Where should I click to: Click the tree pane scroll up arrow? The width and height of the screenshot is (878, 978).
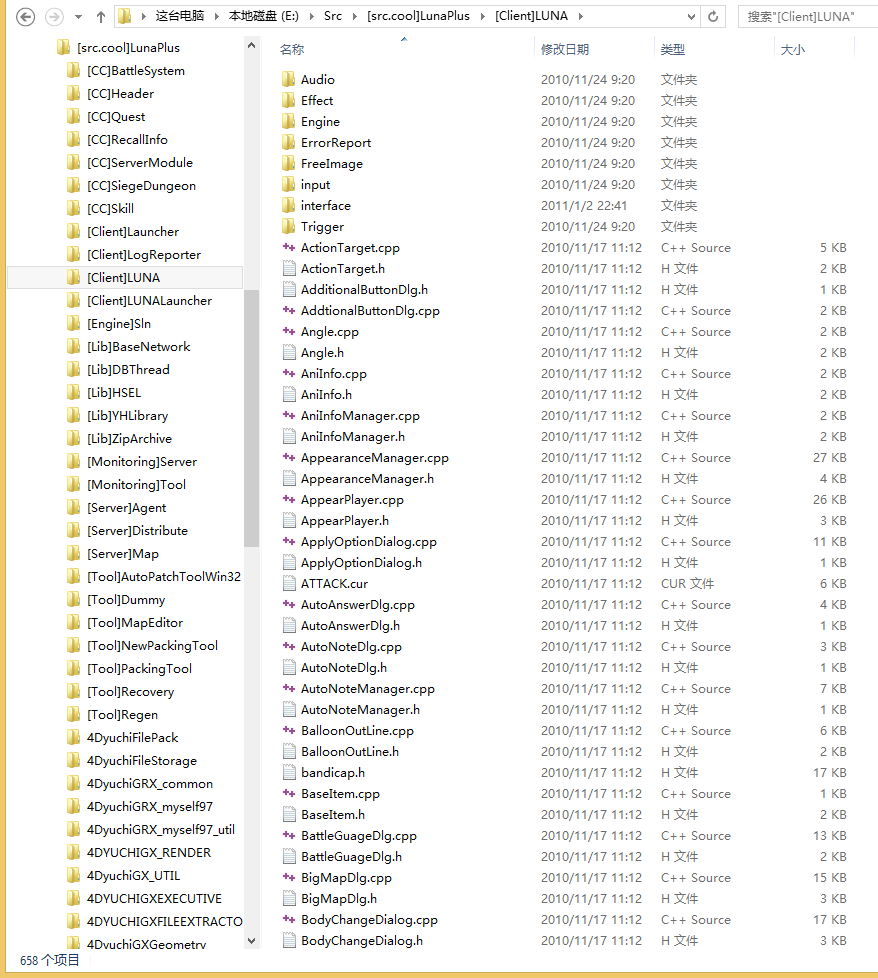(x=251, y=45)
